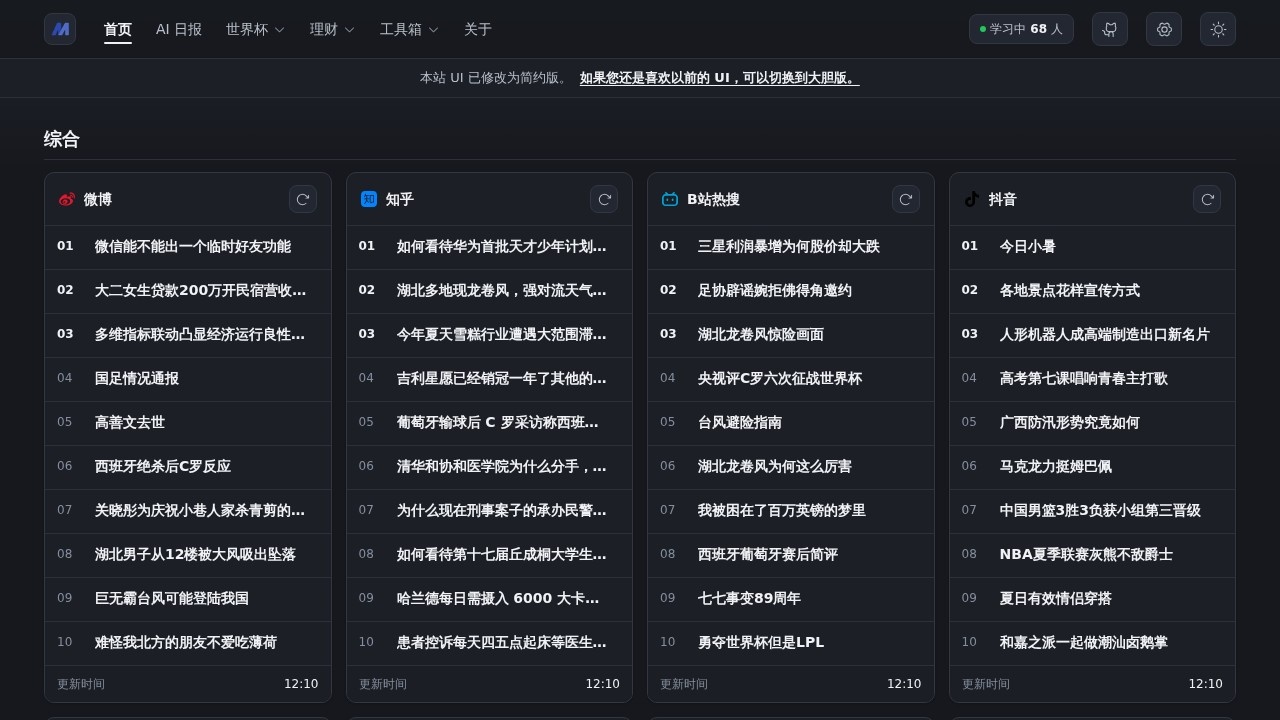The height and width of the screenshot is (720, 1280).
Task: Refresh the B站热搜 card
Action: pyautogui.click(x=906, y=199)
